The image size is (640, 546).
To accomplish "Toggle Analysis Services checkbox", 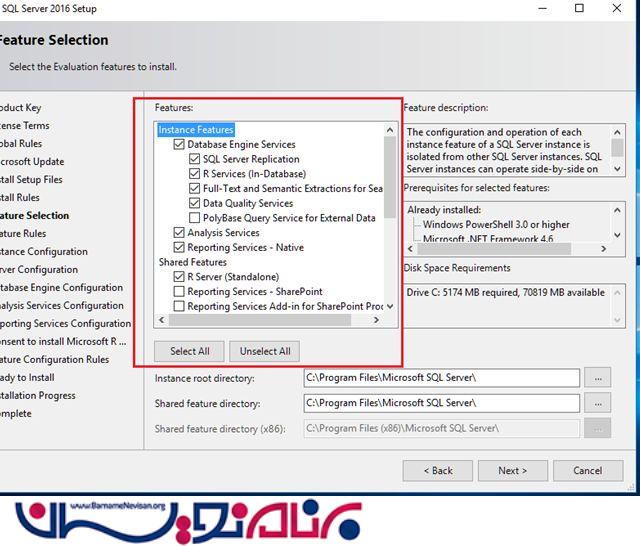I will tap(180, 233).
